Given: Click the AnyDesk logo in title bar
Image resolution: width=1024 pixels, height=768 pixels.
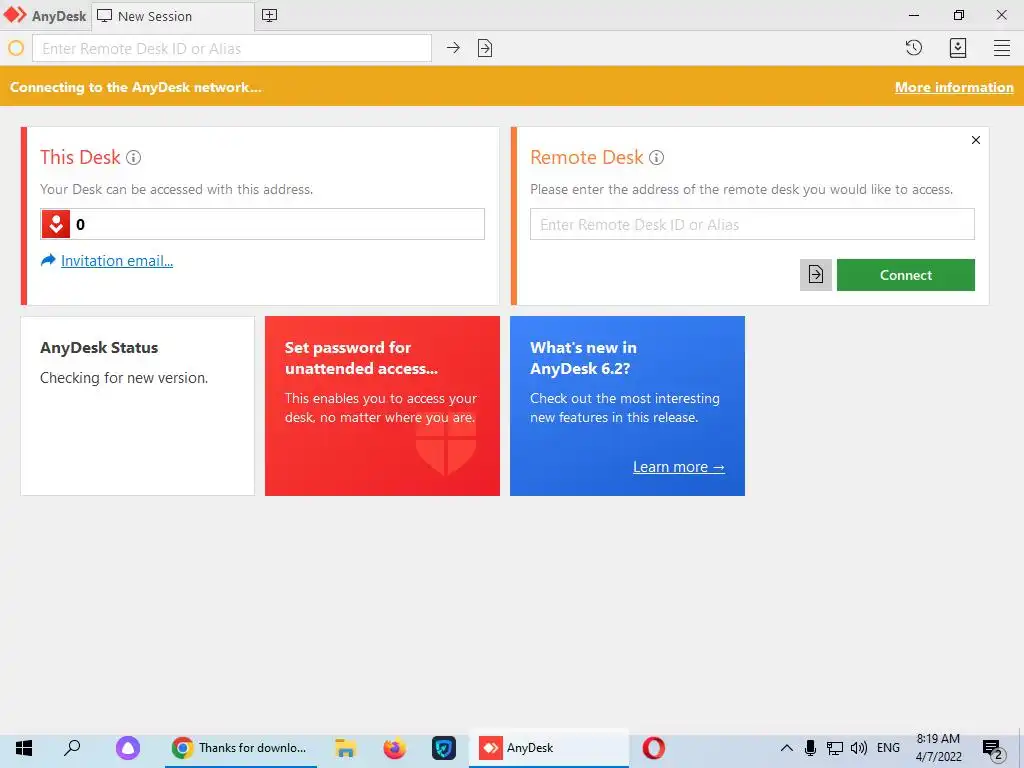Looking at the screenshot, I should pyautogui.click(x=15, y=15).
